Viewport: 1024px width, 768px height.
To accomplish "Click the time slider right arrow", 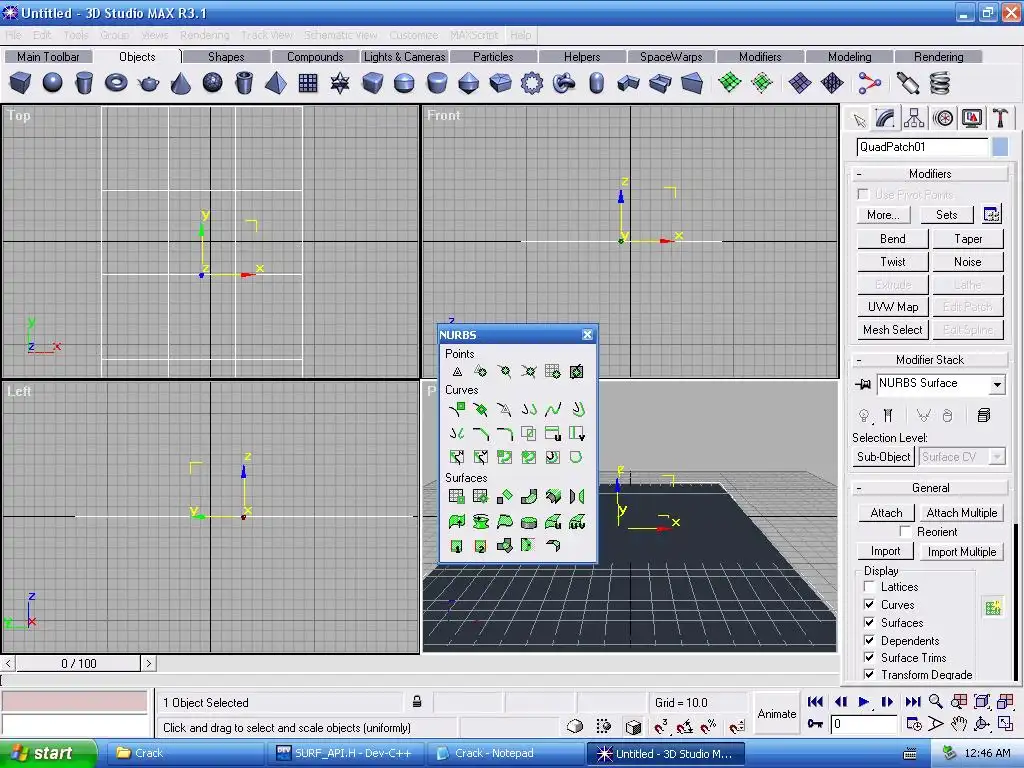I will coord(148,664).
